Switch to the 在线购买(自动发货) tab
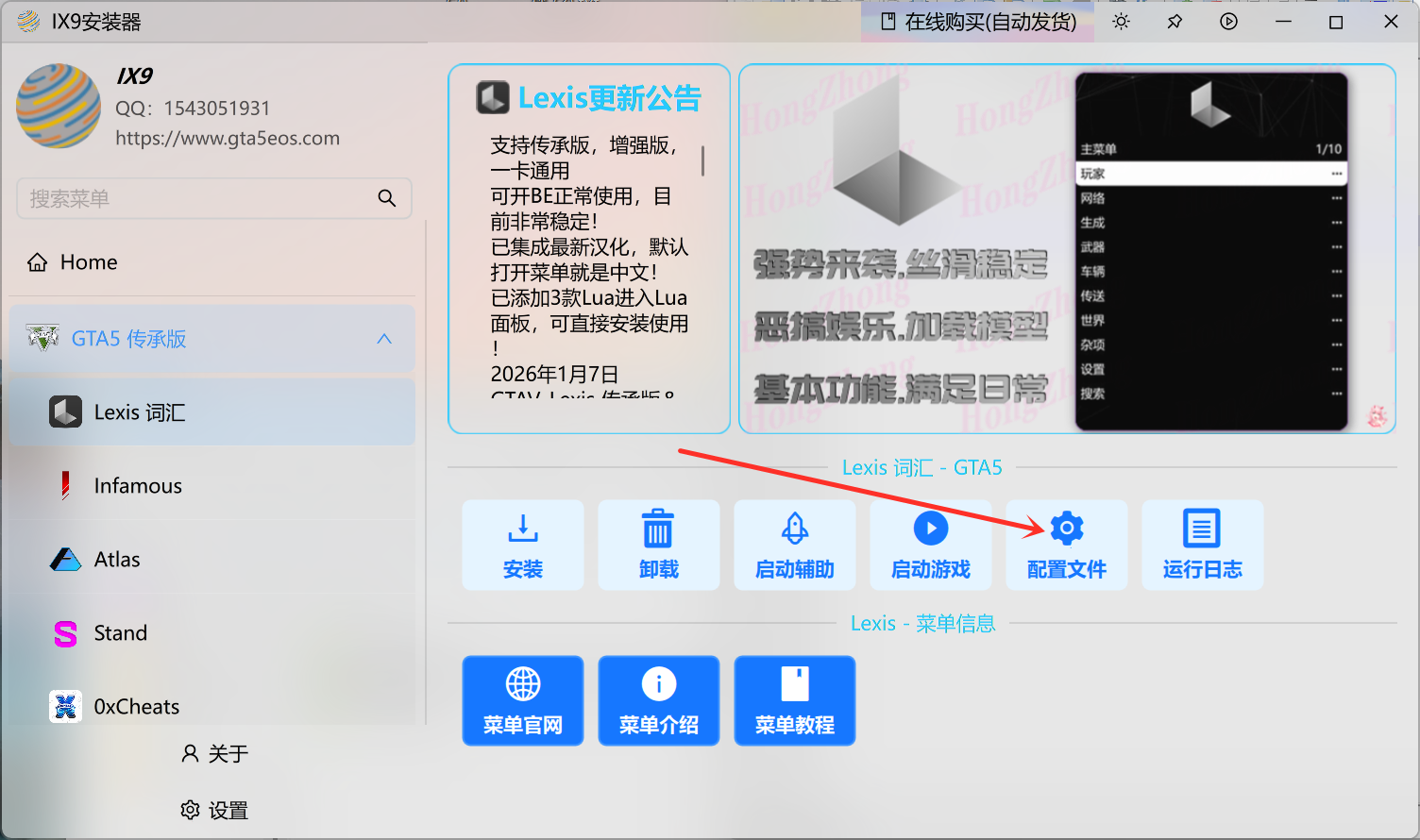Image resolution: width=1420 pixels, height=840 pixels. (977, 21)
